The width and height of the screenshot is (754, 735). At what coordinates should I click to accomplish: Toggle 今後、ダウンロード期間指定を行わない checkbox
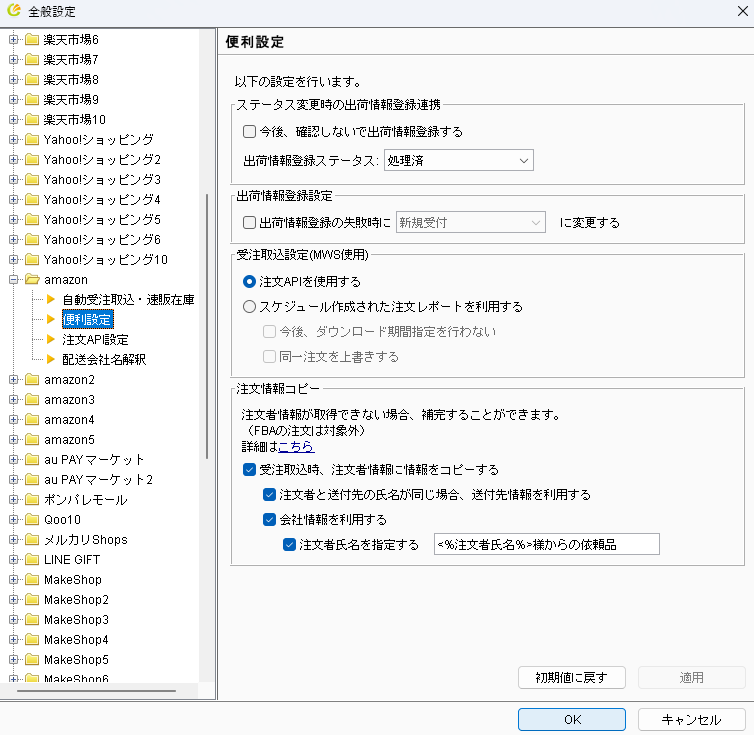[x=269, y=331]
